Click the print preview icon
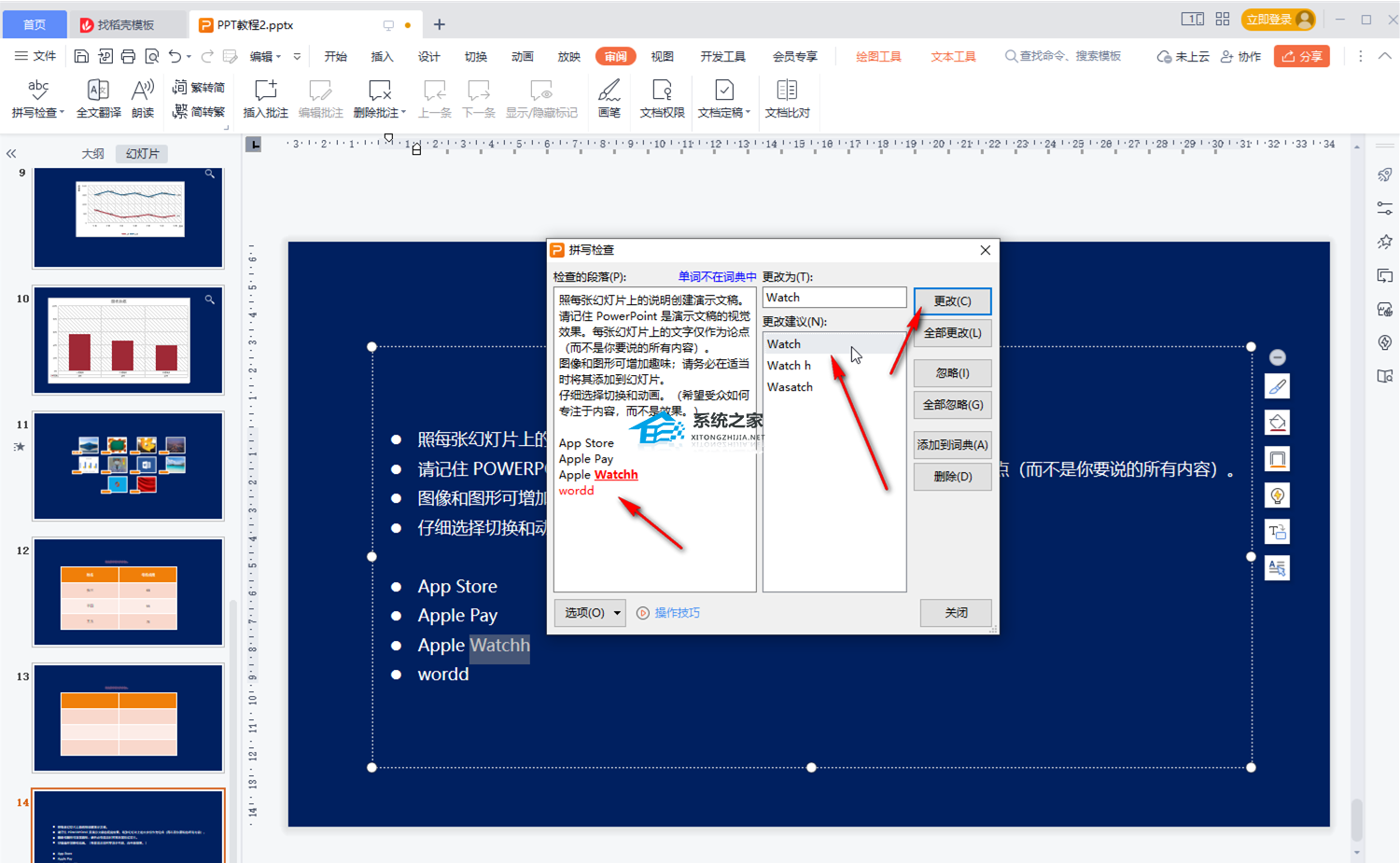This screenshot has height=863, width=1400. coord(151,57)
